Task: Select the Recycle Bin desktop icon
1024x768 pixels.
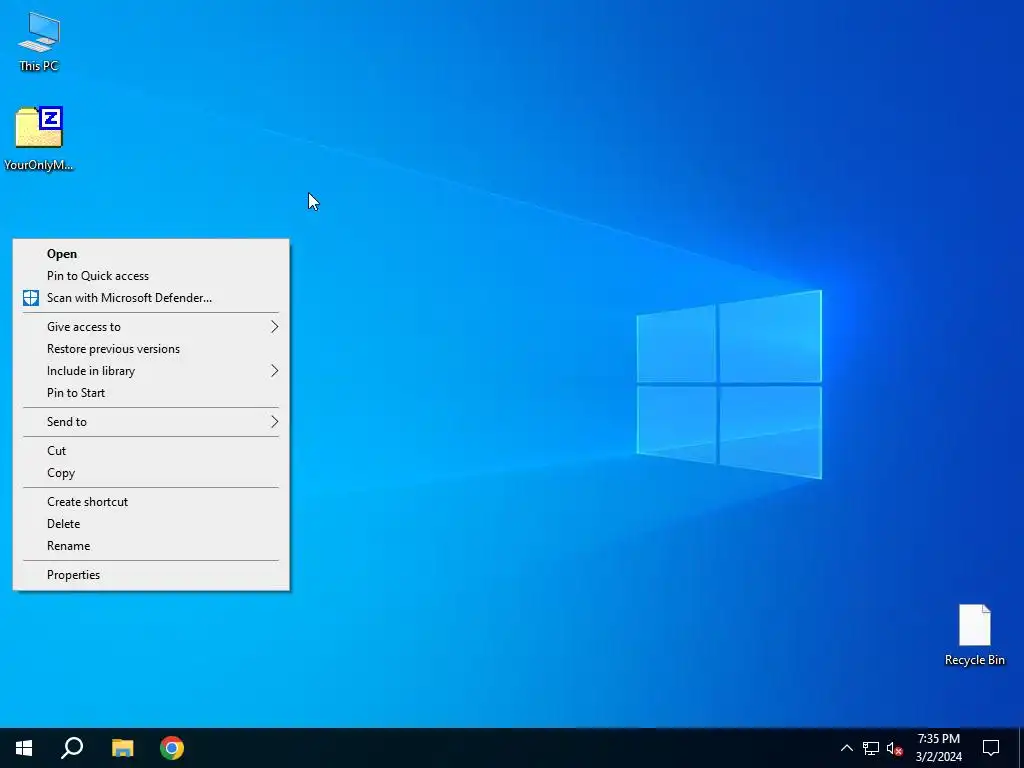Action: [x=974, y=635]
